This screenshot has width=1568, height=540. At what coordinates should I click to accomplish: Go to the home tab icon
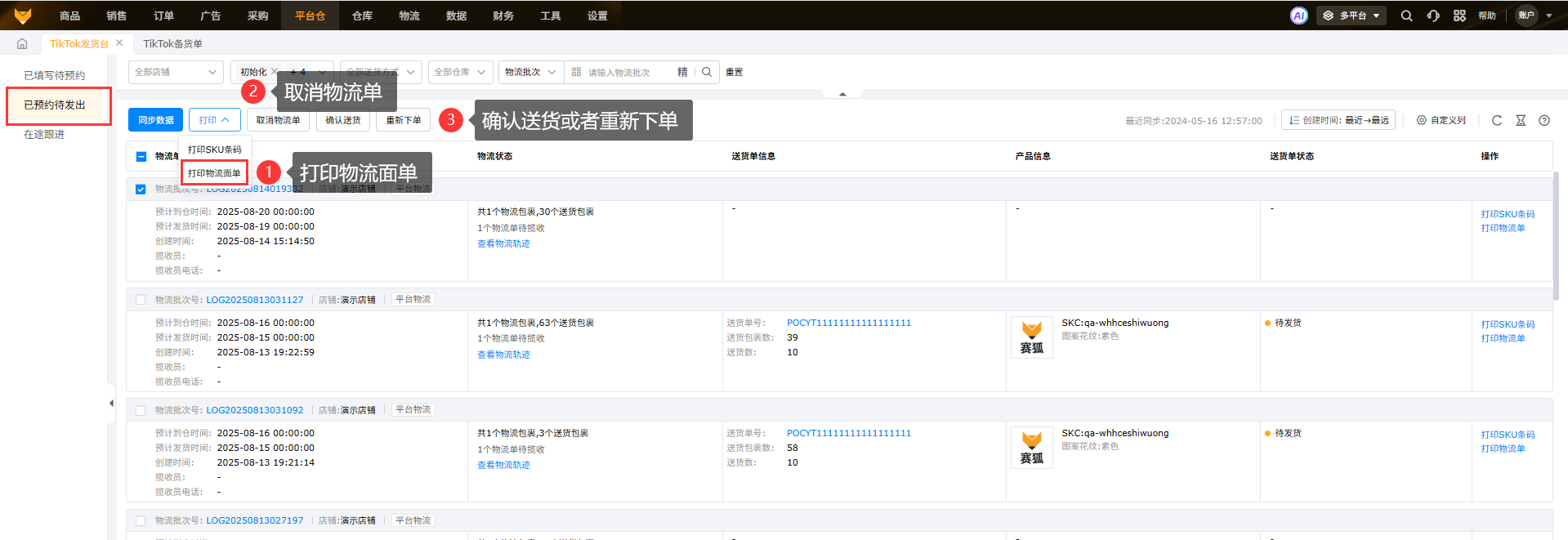click(x=22, y=43)
